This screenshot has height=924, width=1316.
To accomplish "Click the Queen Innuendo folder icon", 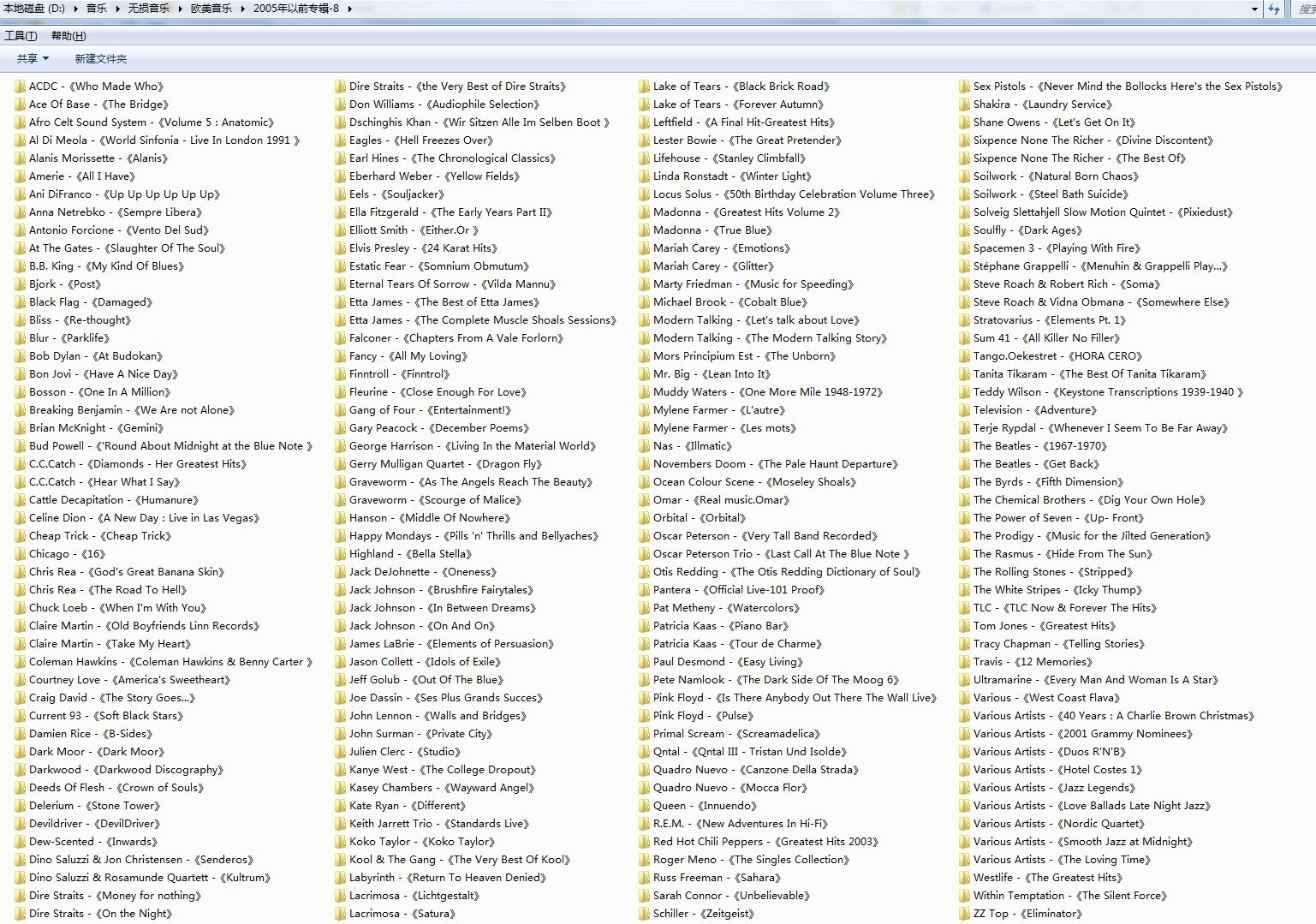I will pyautogui.click(x=644, y=806).
